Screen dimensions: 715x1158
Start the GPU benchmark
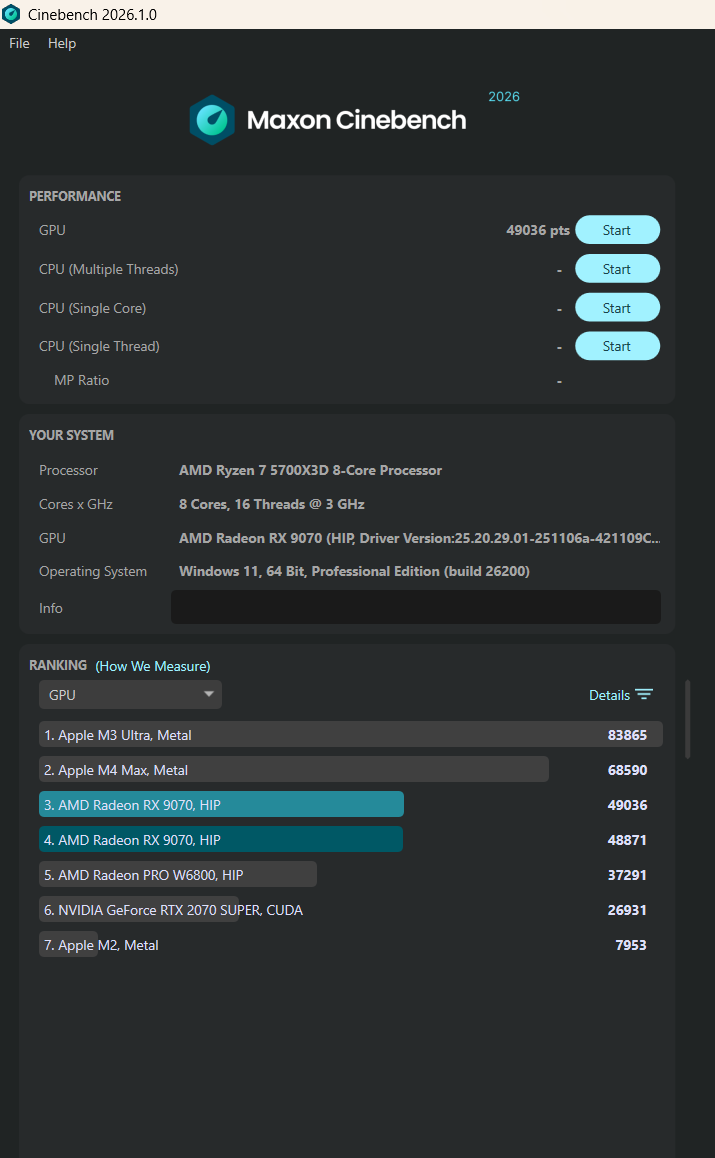(617, 230)
